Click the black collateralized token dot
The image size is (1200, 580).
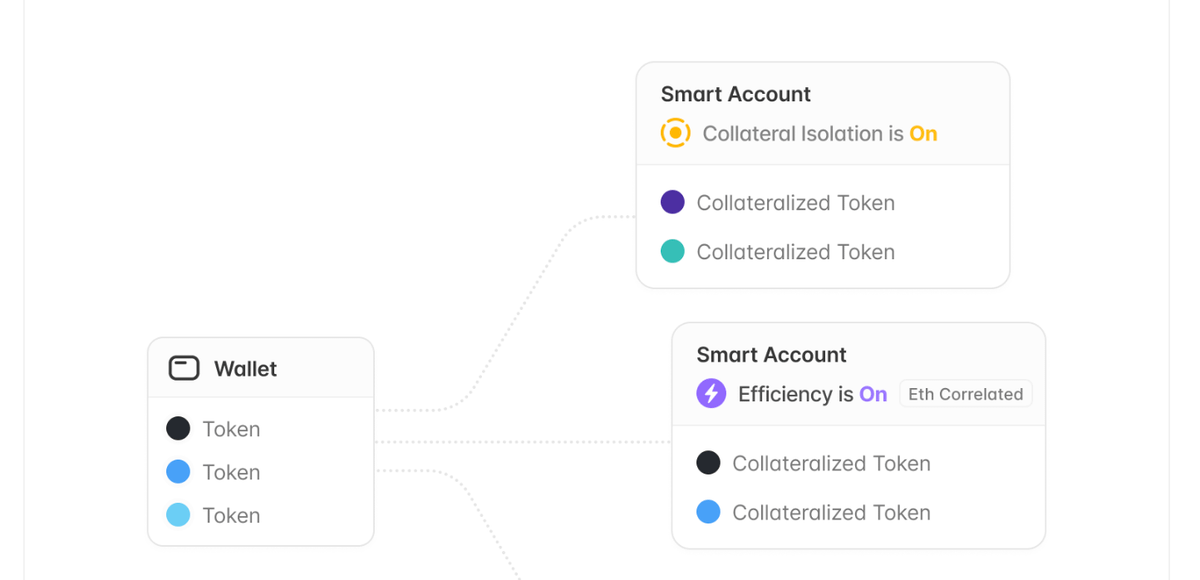[708, 463]
